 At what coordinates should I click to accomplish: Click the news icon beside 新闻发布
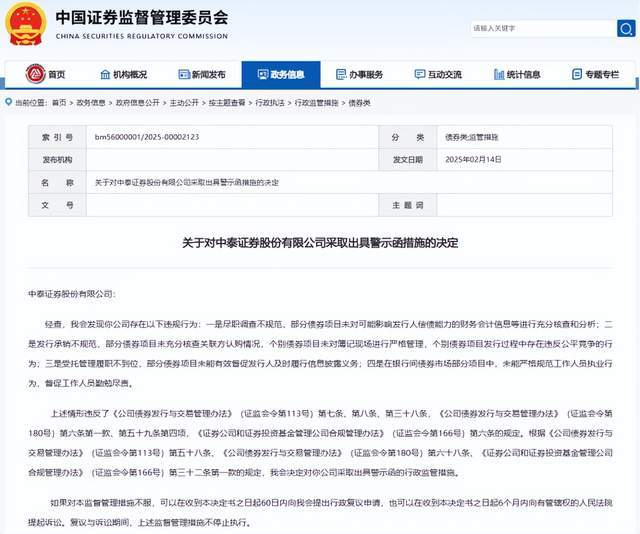coord(184,74)
